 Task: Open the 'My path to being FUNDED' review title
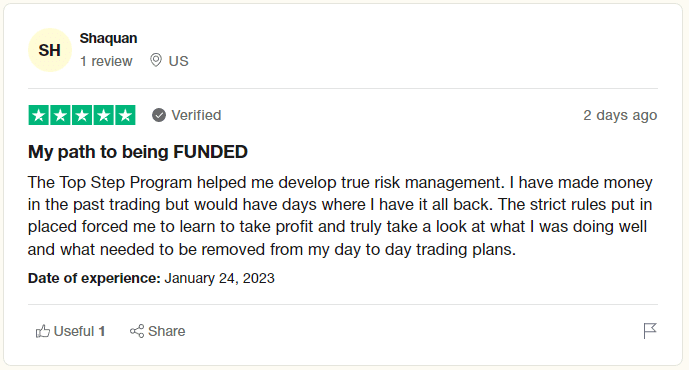pos(138,152)
